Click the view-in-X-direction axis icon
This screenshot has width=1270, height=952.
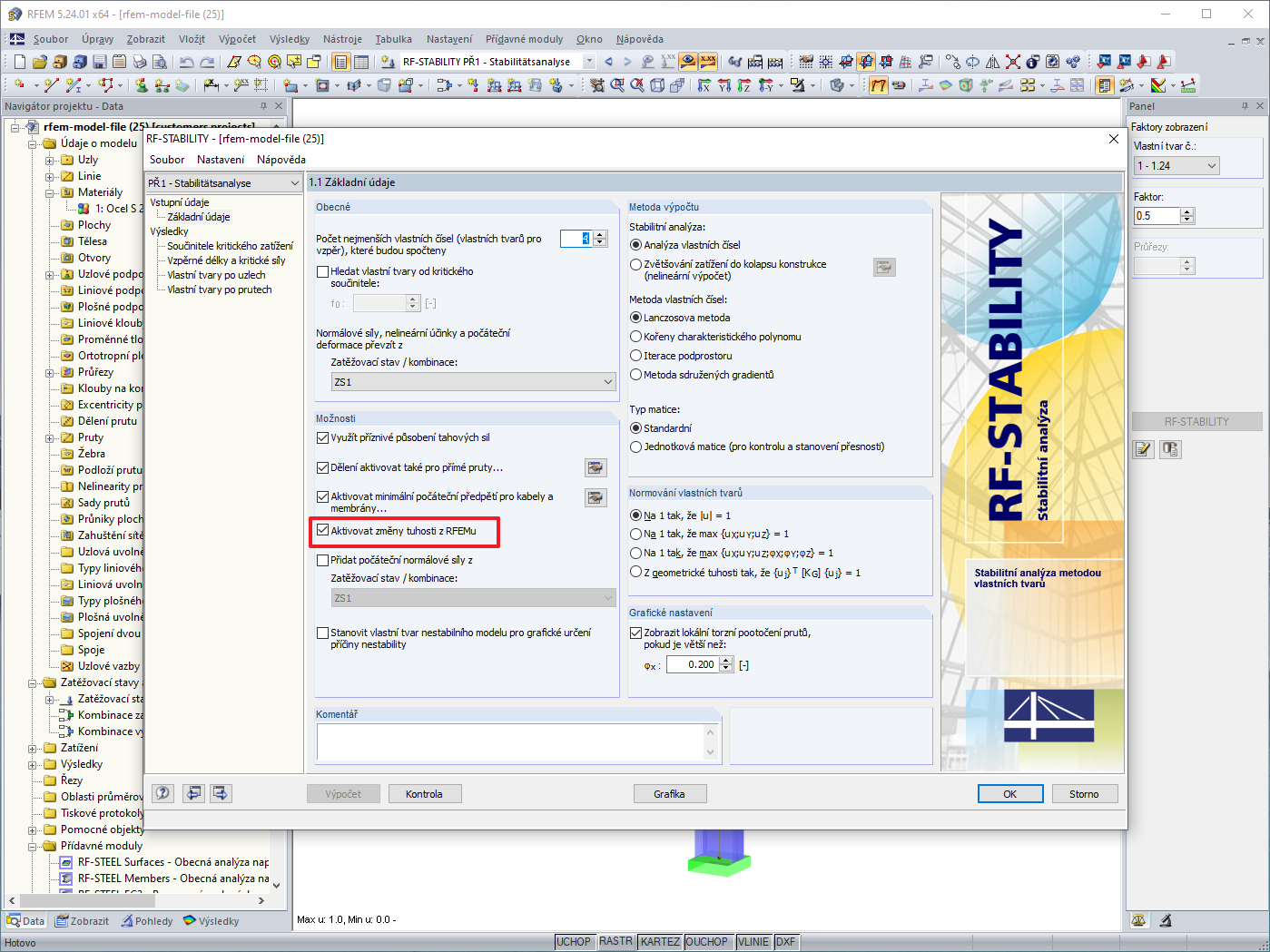pyautogui.click(x=704, y=85)
